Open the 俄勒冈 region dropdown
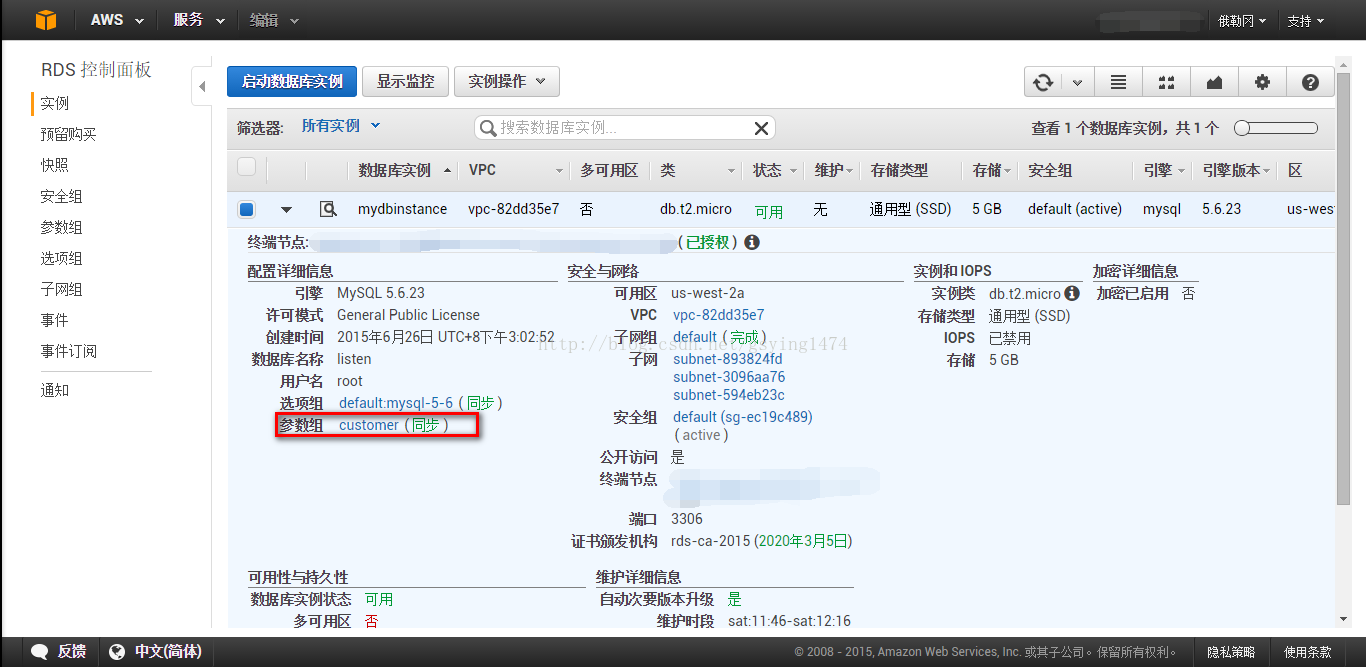This screenshot has height=667, width=1366. click(x=1242, y=21)
